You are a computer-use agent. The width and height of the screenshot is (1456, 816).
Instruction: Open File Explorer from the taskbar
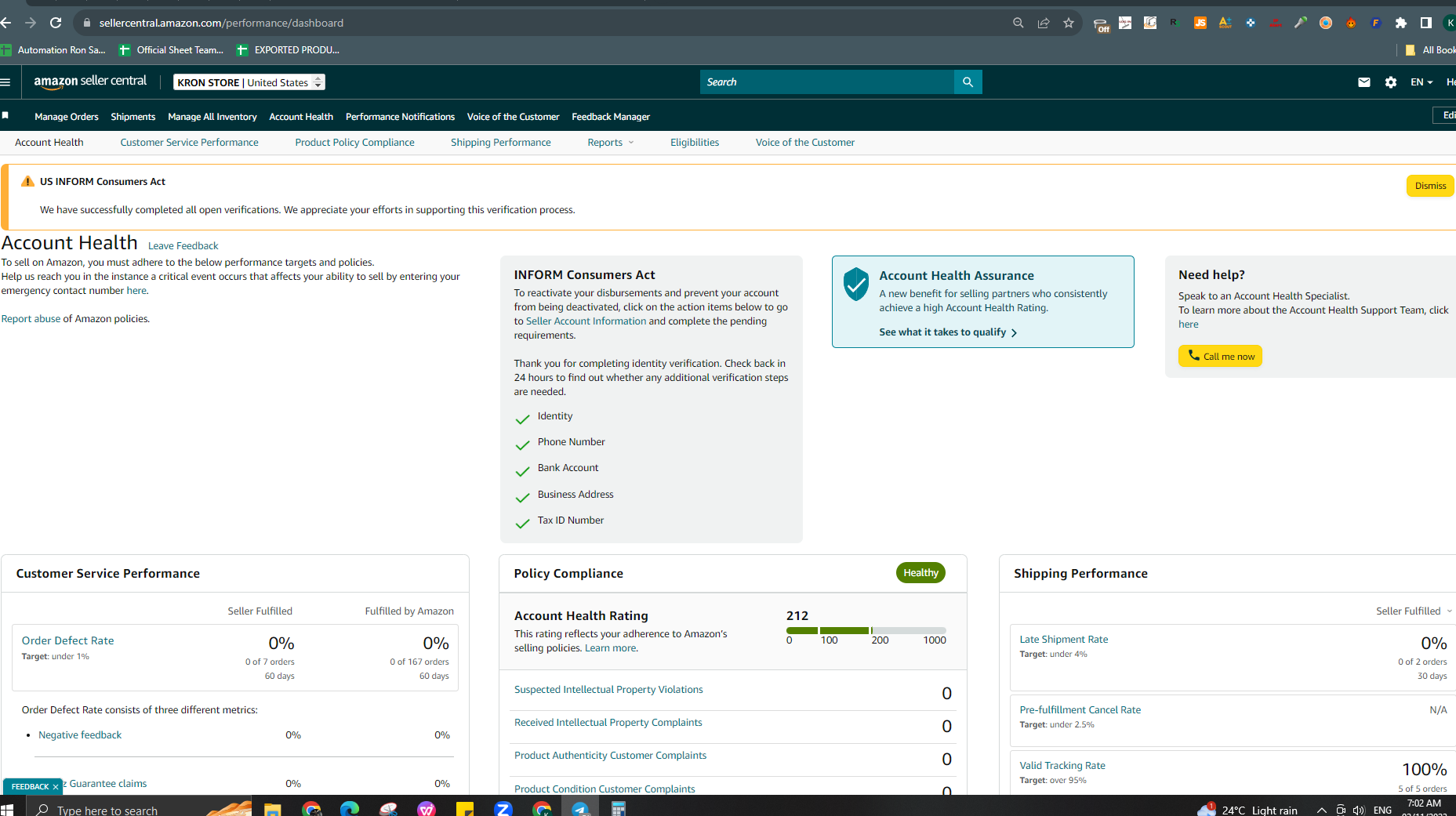tap(272, 809)
